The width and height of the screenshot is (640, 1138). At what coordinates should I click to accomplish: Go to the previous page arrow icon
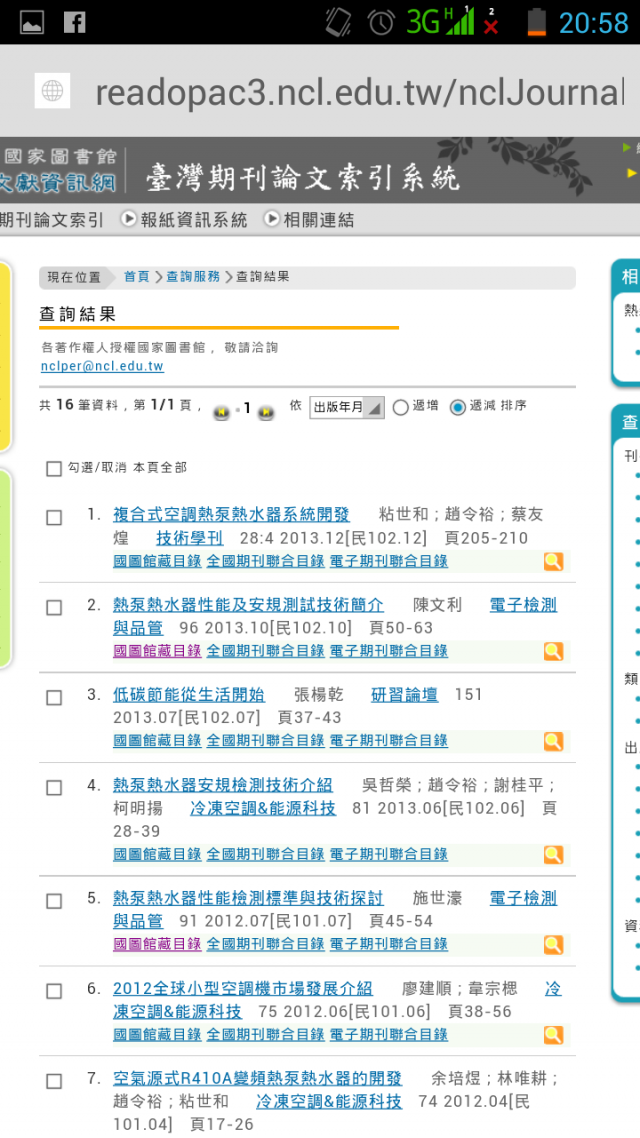pyautogui.click(x=221, y=411)
